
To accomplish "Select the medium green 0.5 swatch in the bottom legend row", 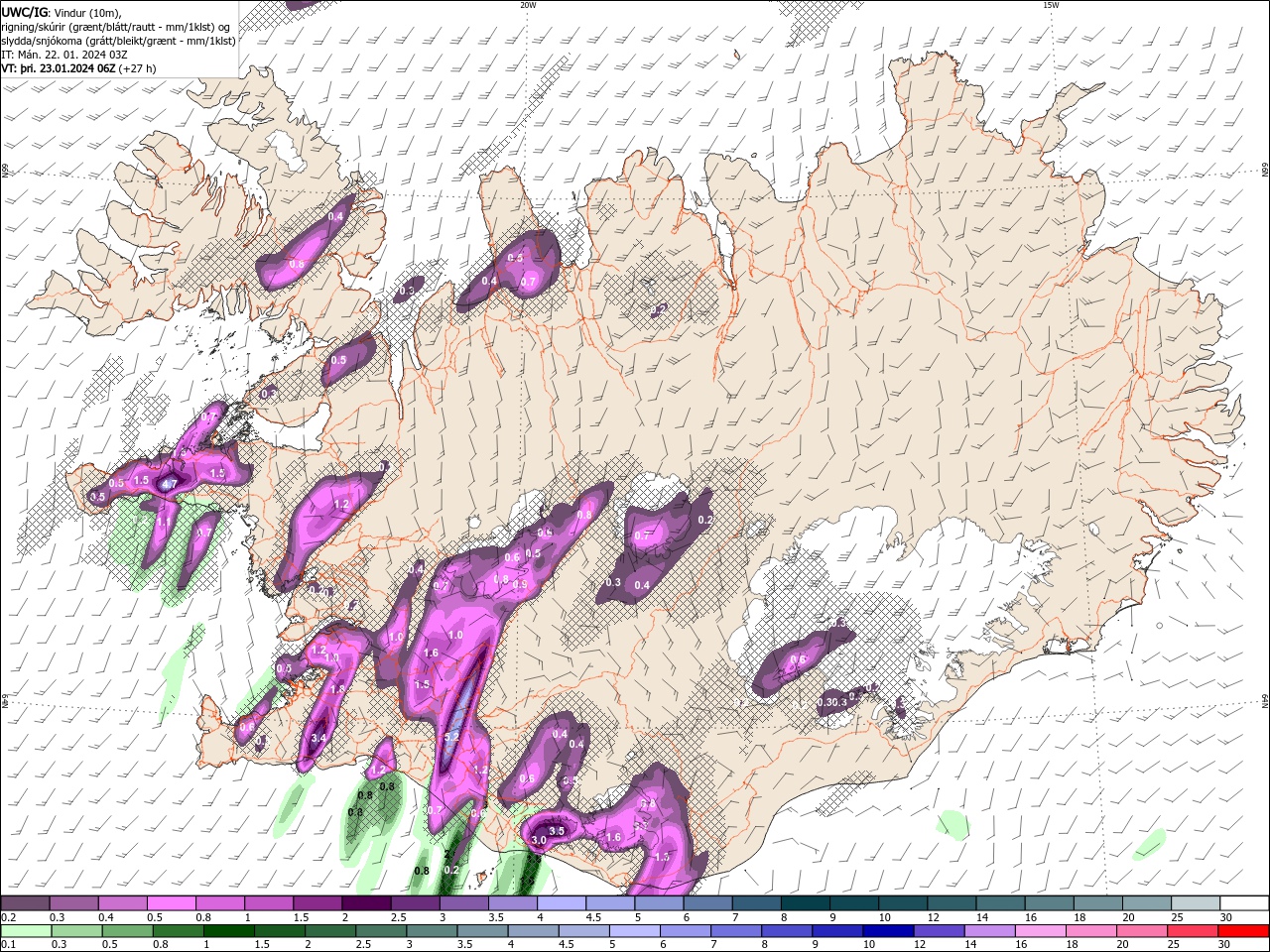I will 127,931.
